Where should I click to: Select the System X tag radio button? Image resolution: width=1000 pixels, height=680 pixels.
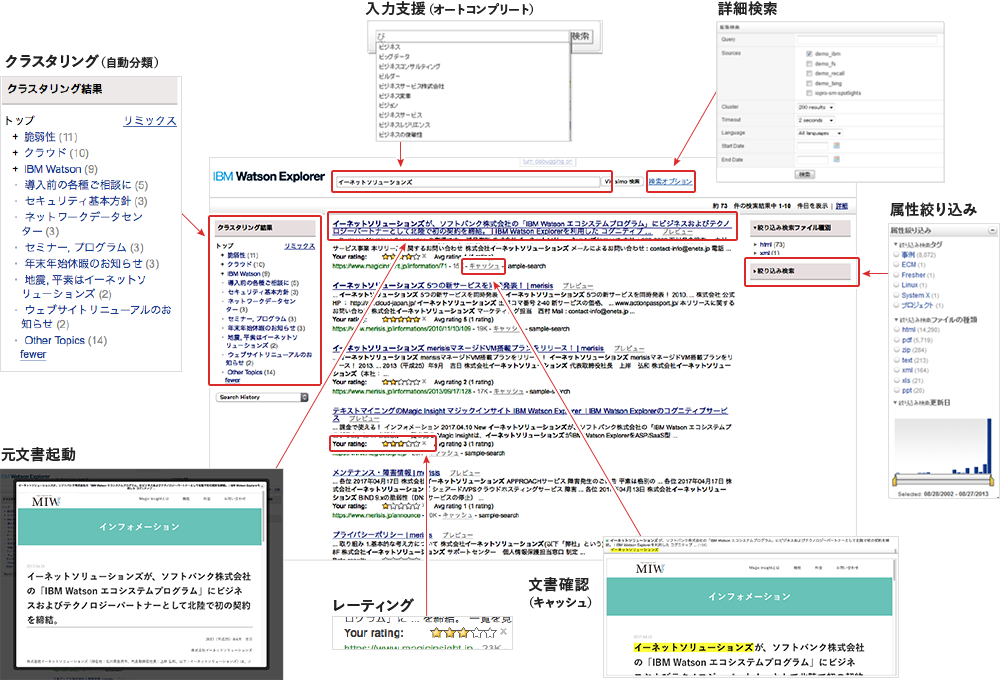[896, 295]
